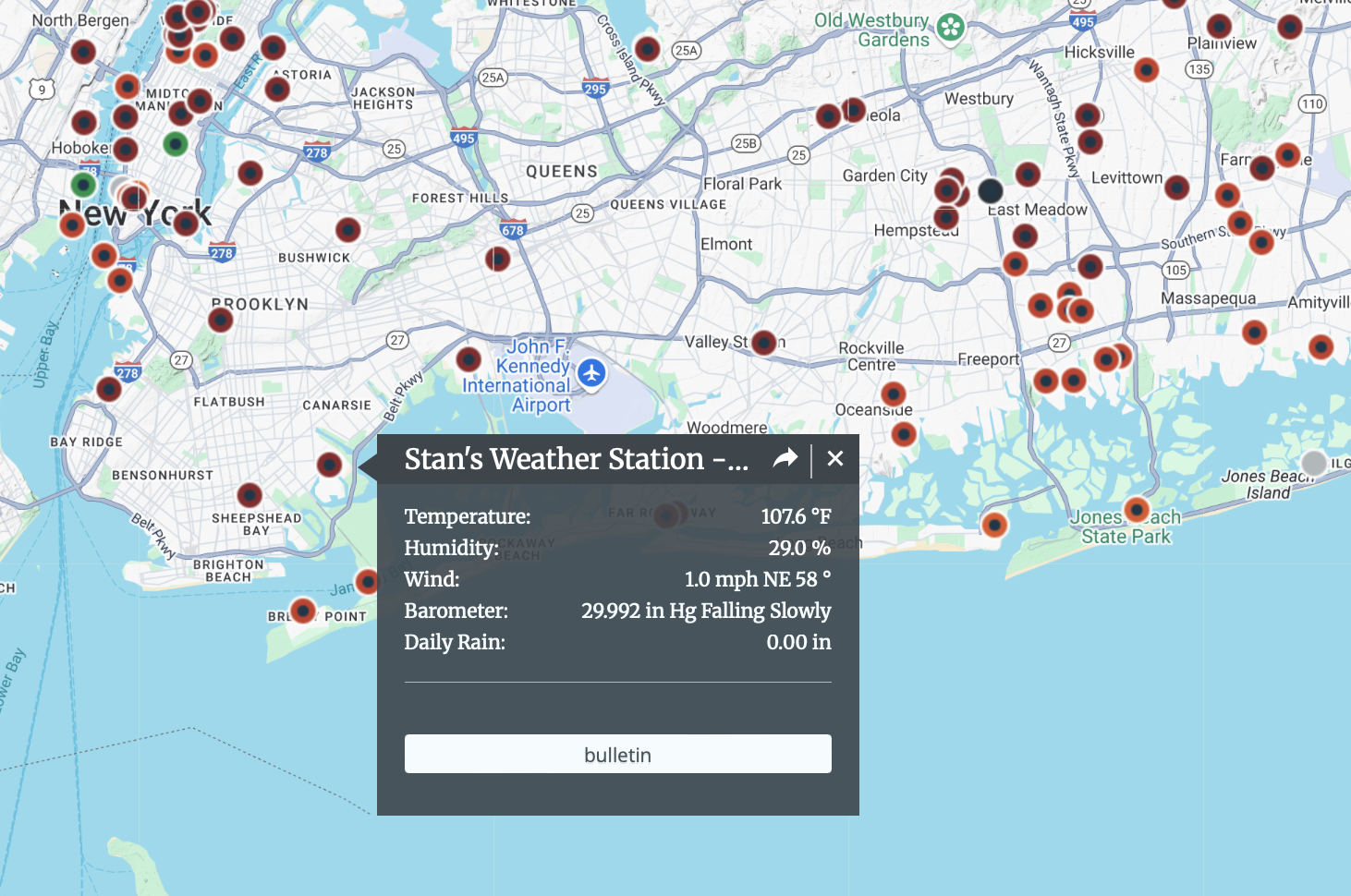Open the station marker at Valley Stream
The height and width of the screenshot is (896, 1351).
click(764, 343)
